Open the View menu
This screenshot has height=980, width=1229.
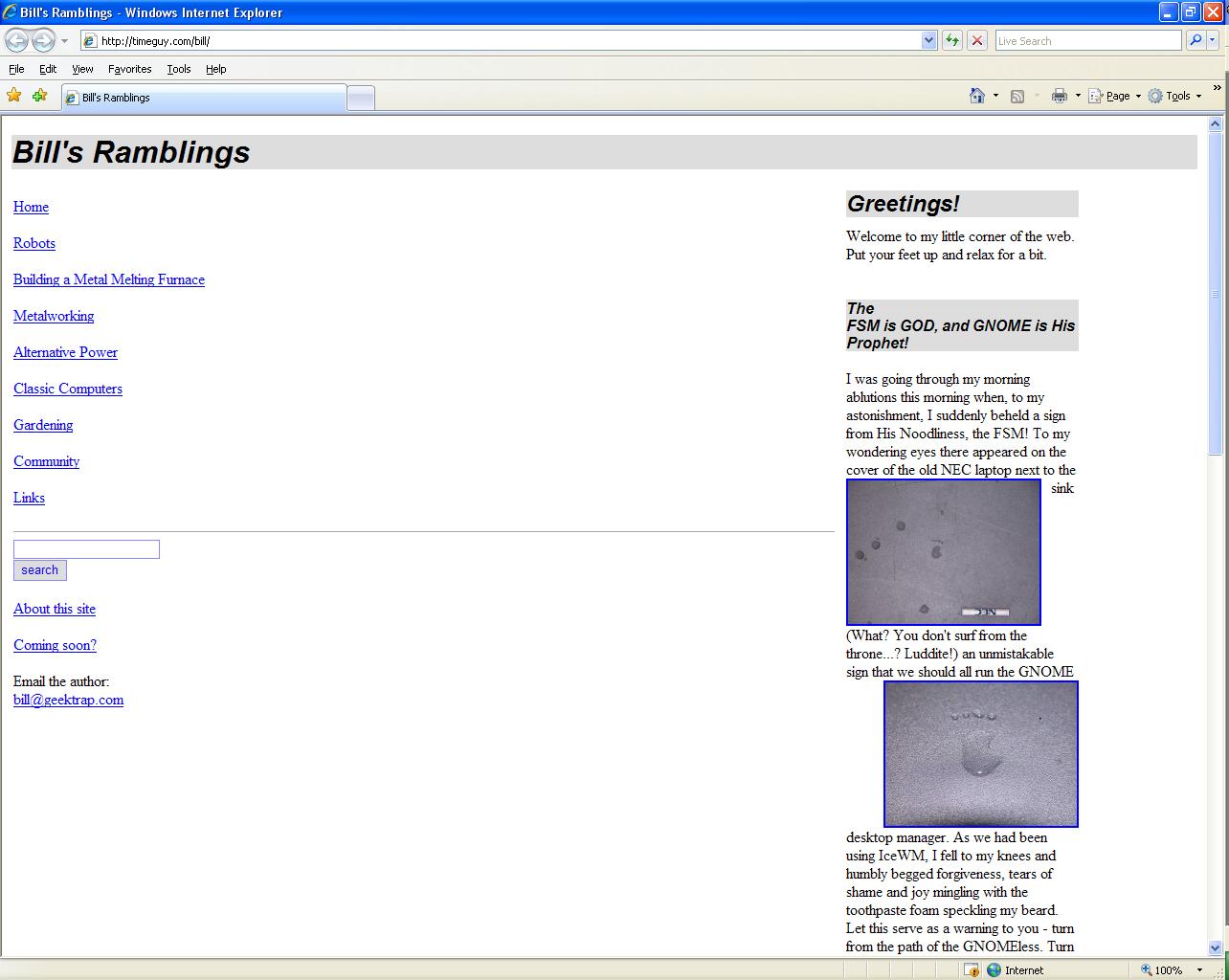[83, 69]
